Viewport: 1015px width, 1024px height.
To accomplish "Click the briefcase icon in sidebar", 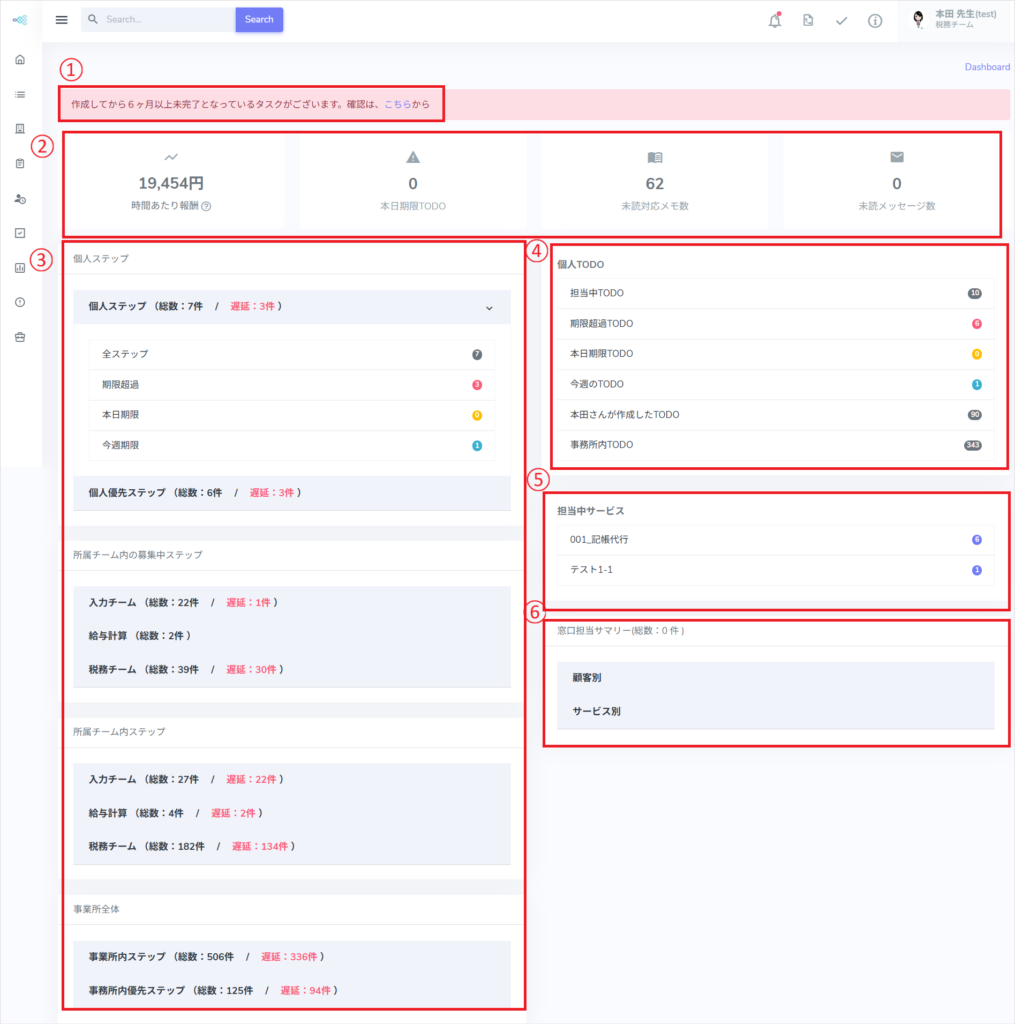I will 20,337.
